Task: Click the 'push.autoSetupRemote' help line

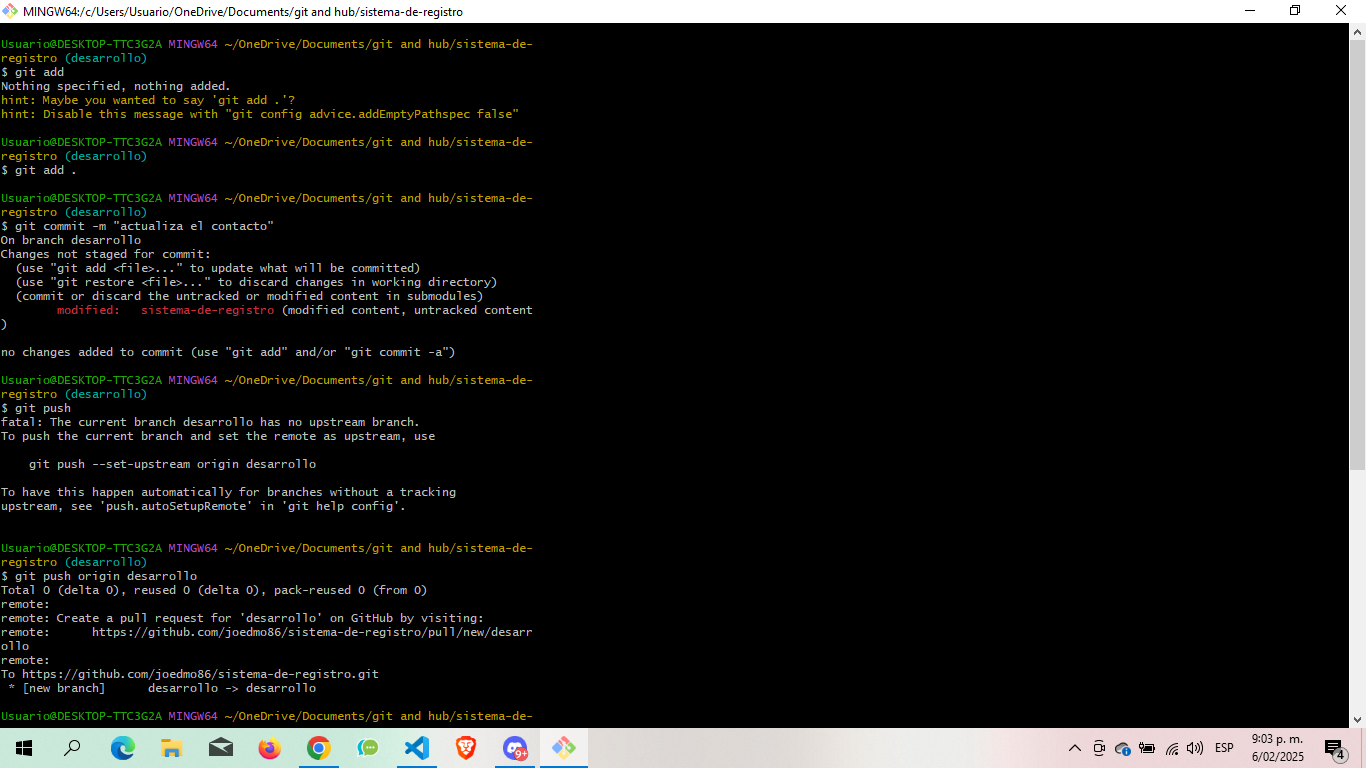Action: pos(203,506)
